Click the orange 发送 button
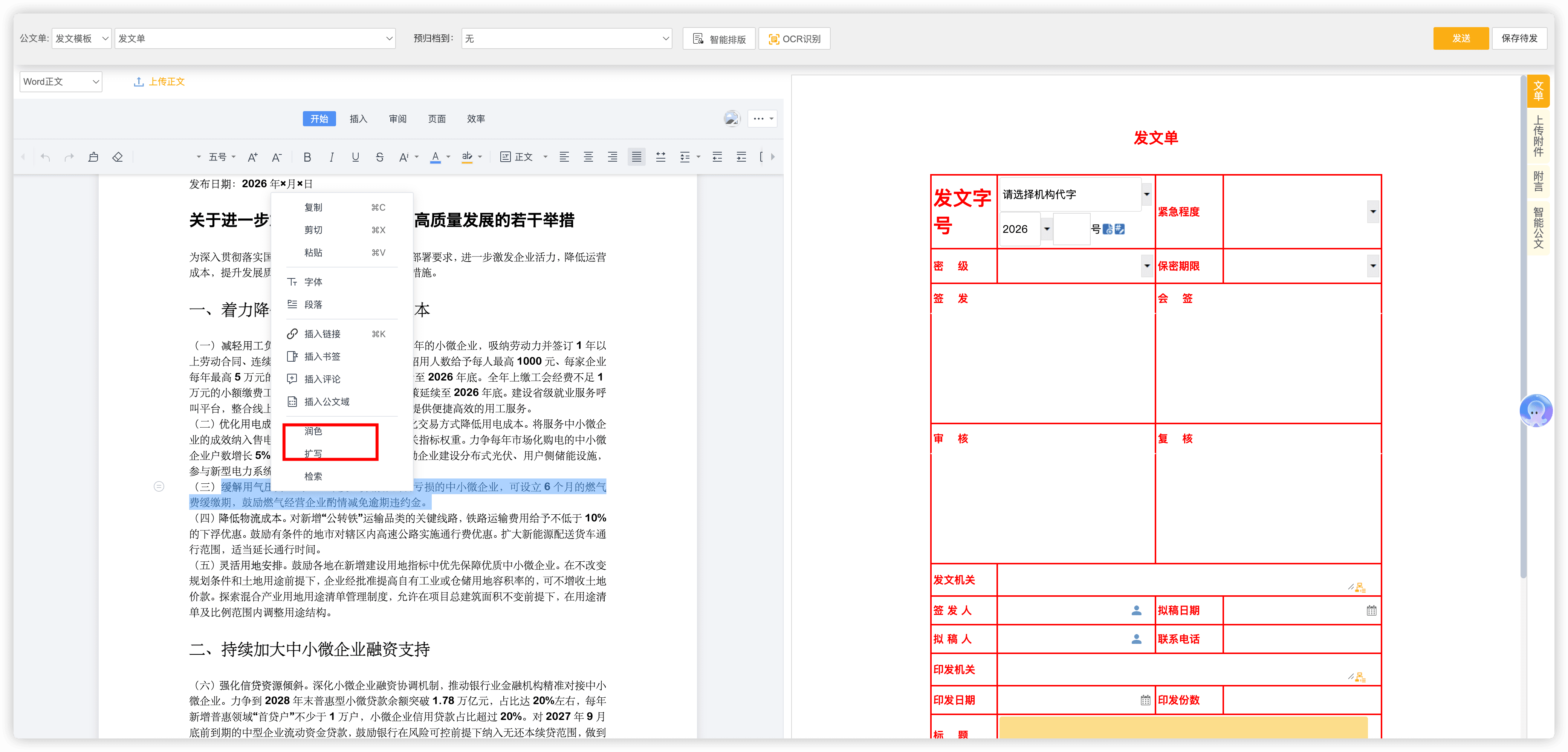The width and height of the screenshot is (1568, 752). point(1461,38)
